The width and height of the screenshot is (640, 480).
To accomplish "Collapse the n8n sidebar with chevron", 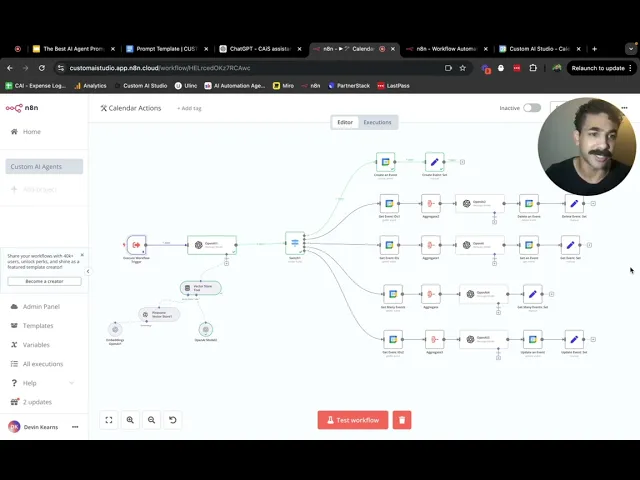I will point(88,271).
